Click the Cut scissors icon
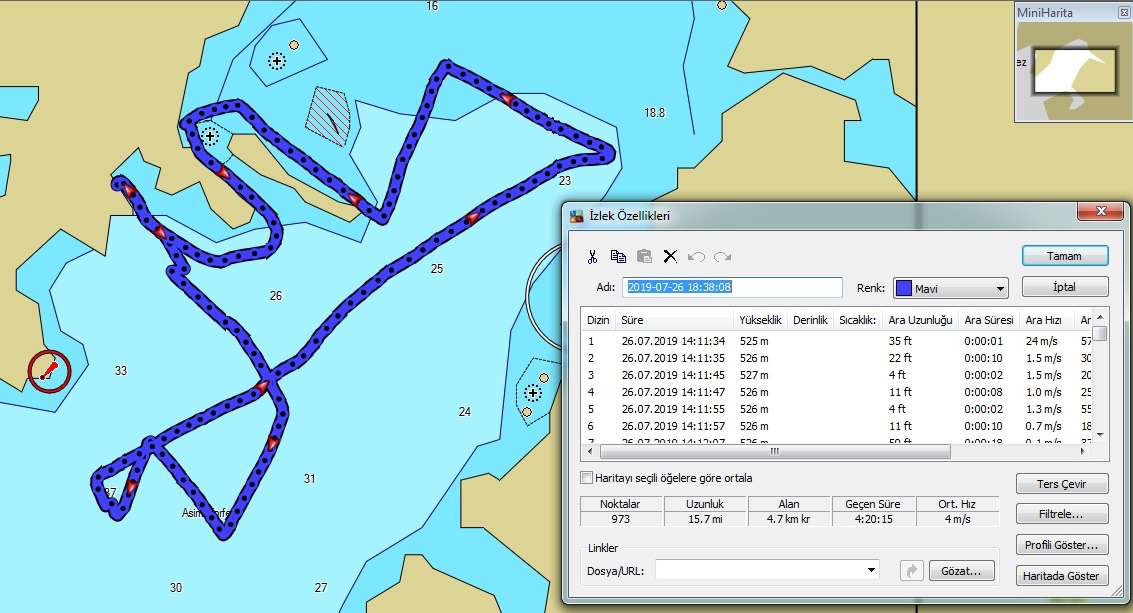 pos(592,257)
